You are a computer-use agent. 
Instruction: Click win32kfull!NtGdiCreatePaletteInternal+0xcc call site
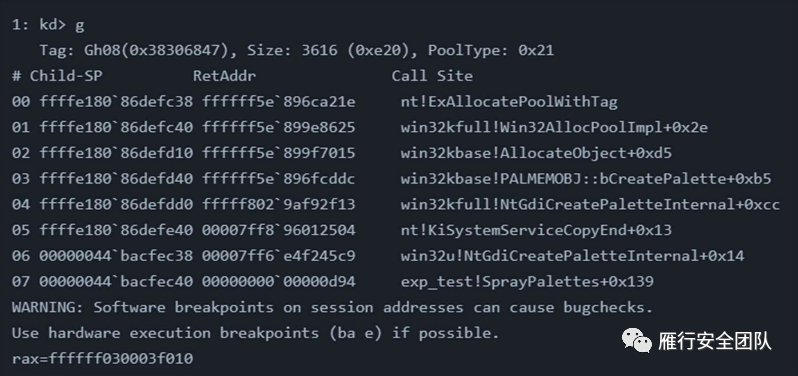coord(590,205)
